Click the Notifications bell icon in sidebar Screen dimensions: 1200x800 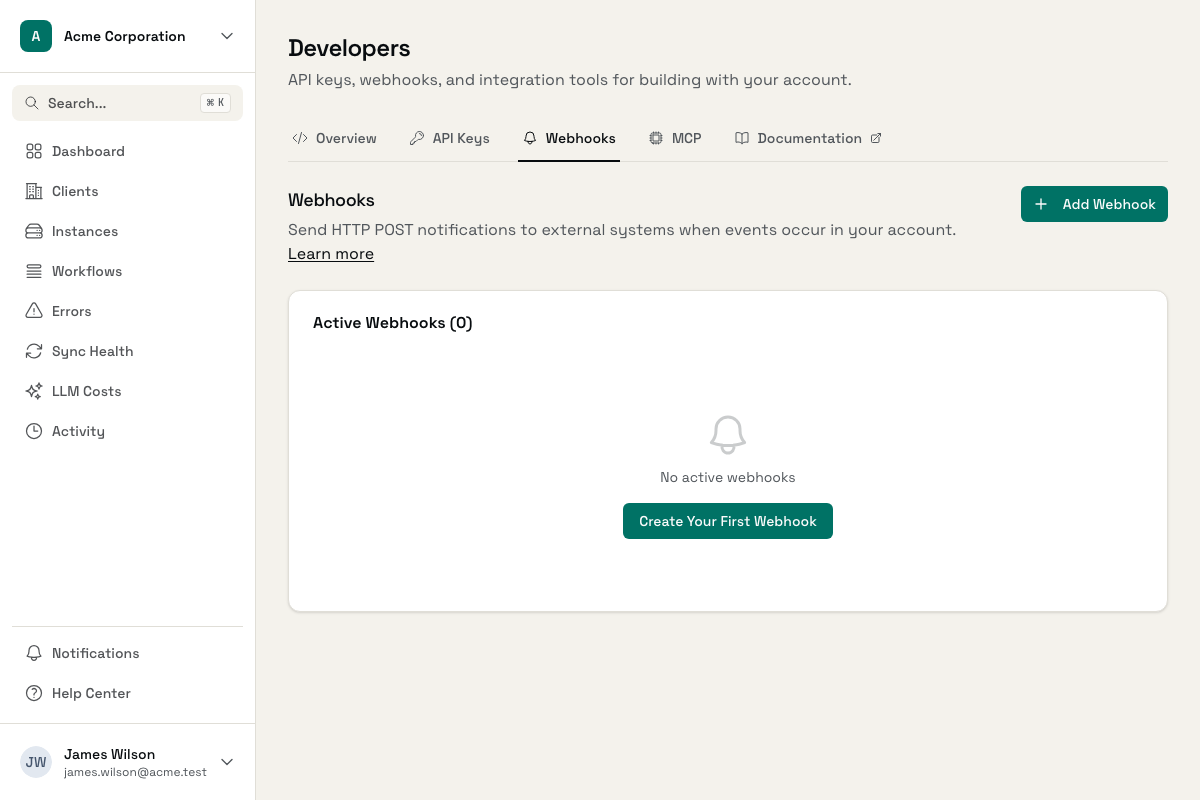click(34, 653)
